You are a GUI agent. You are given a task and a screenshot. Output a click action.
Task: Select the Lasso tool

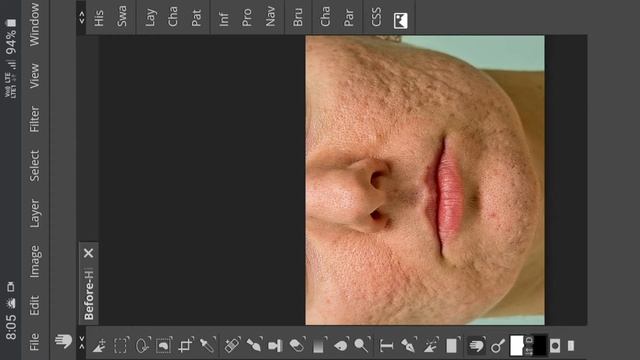click(142, 346)
